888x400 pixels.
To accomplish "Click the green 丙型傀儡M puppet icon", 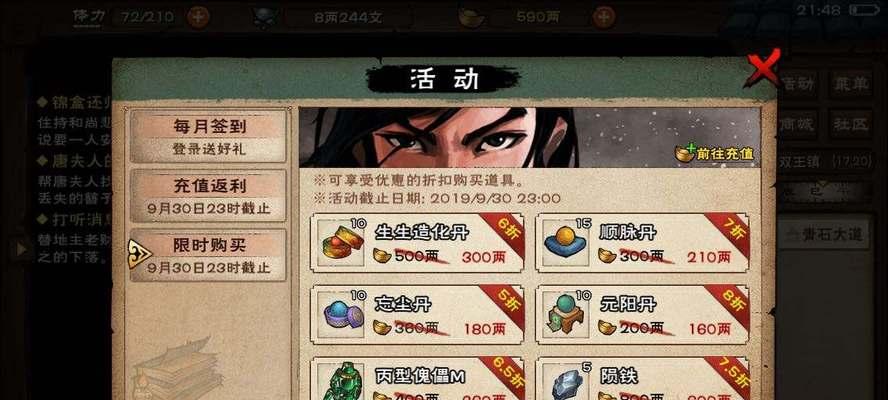I will [341, 382].
